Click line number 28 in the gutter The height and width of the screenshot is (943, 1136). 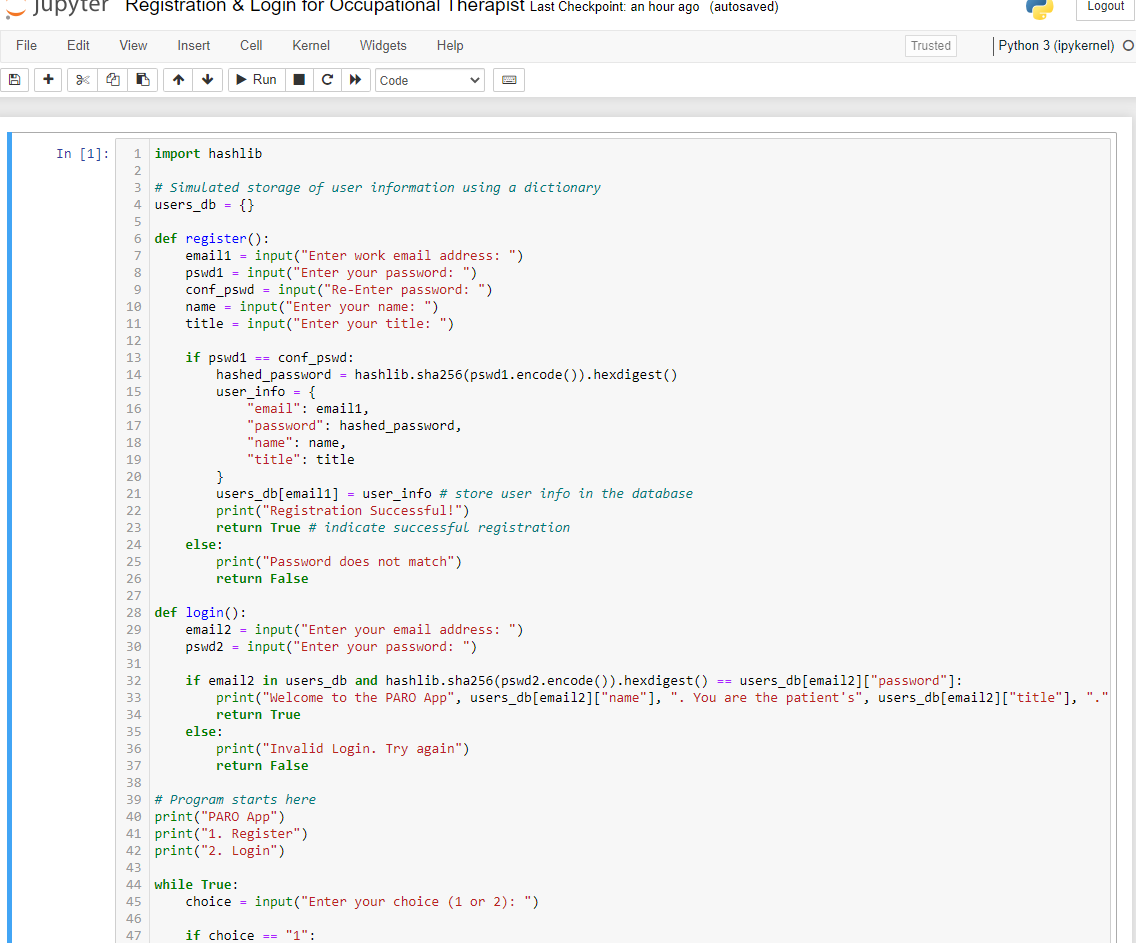point(134,612)
